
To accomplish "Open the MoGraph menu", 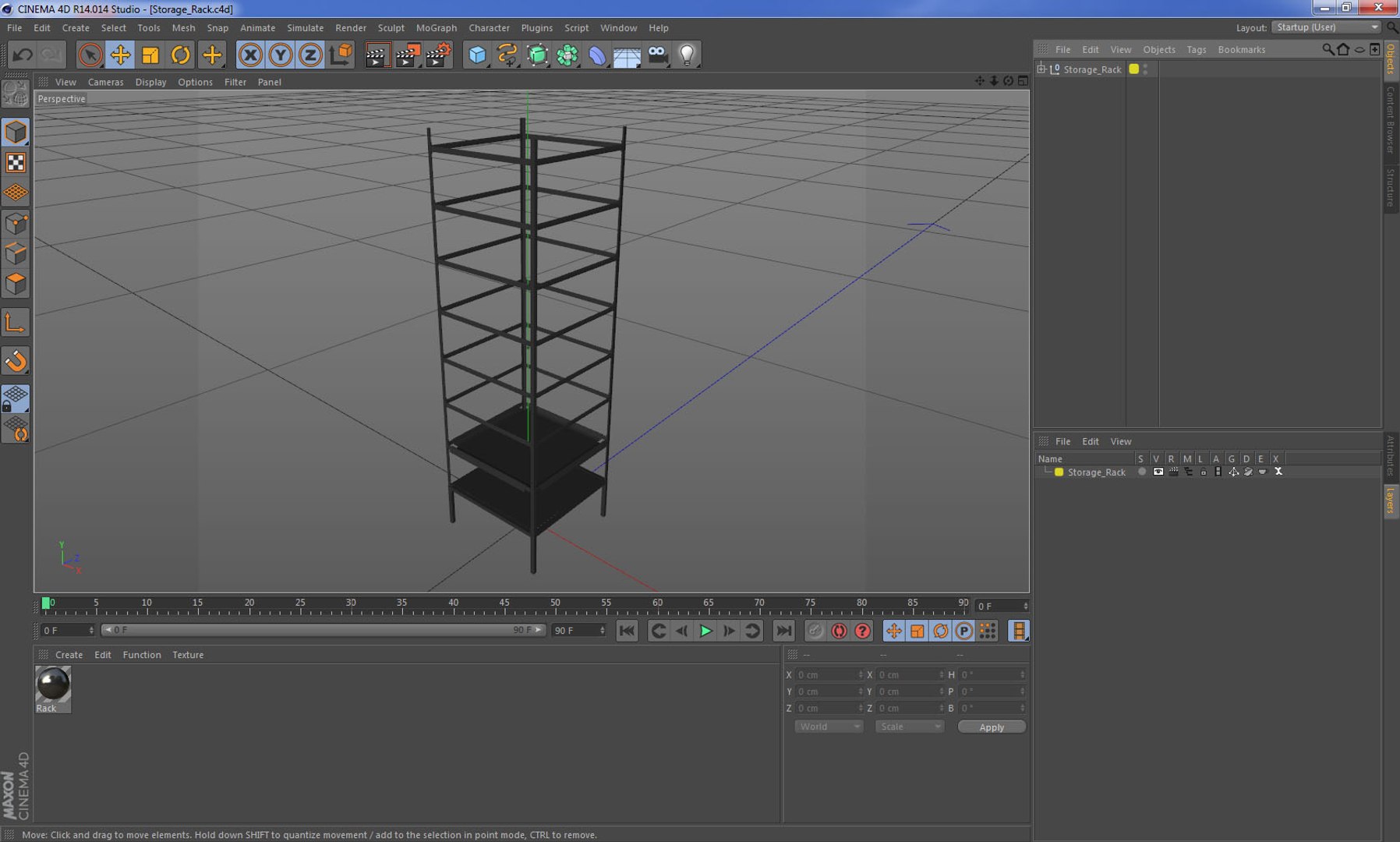I will pos(436,27).
